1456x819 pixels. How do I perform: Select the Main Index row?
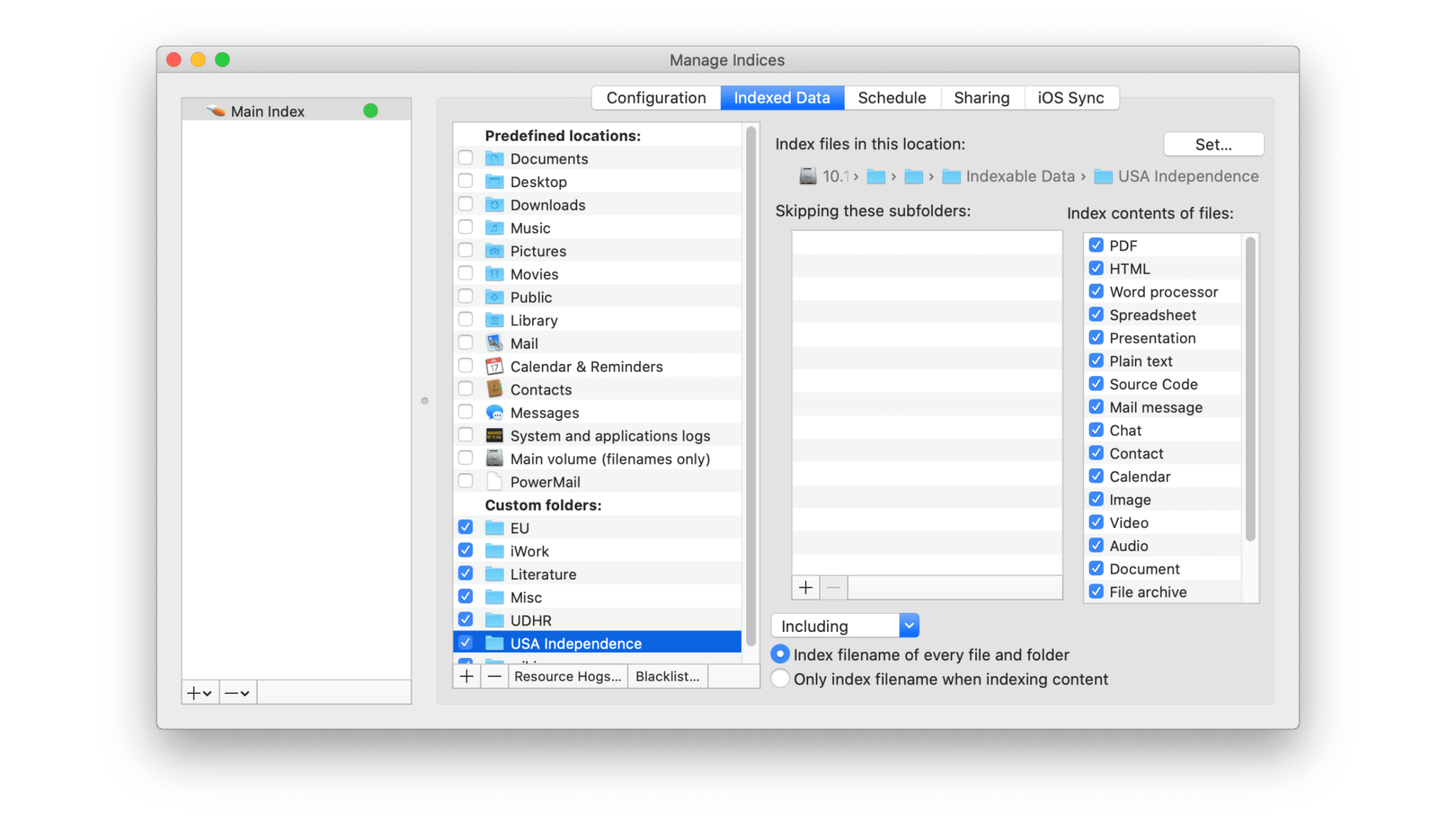296,111
